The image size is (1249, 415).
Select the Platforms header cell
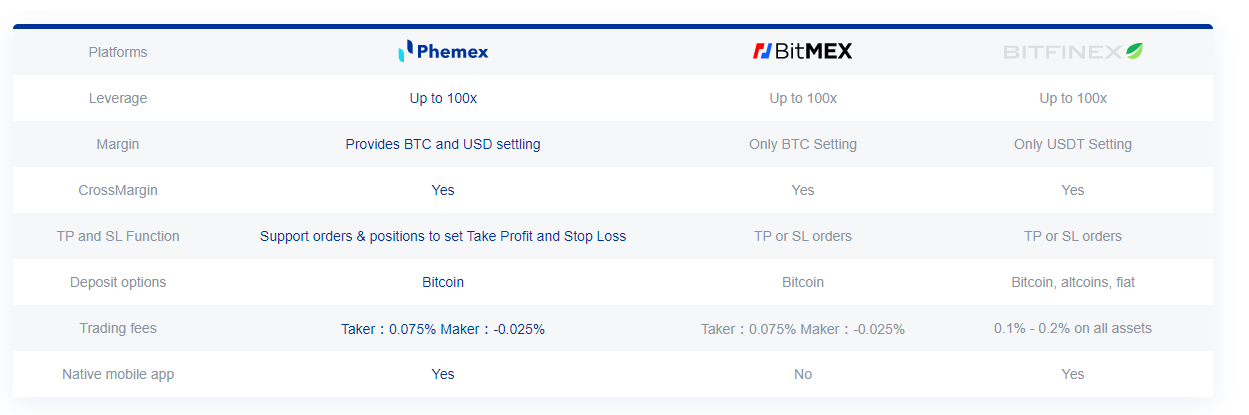[118, 52]
